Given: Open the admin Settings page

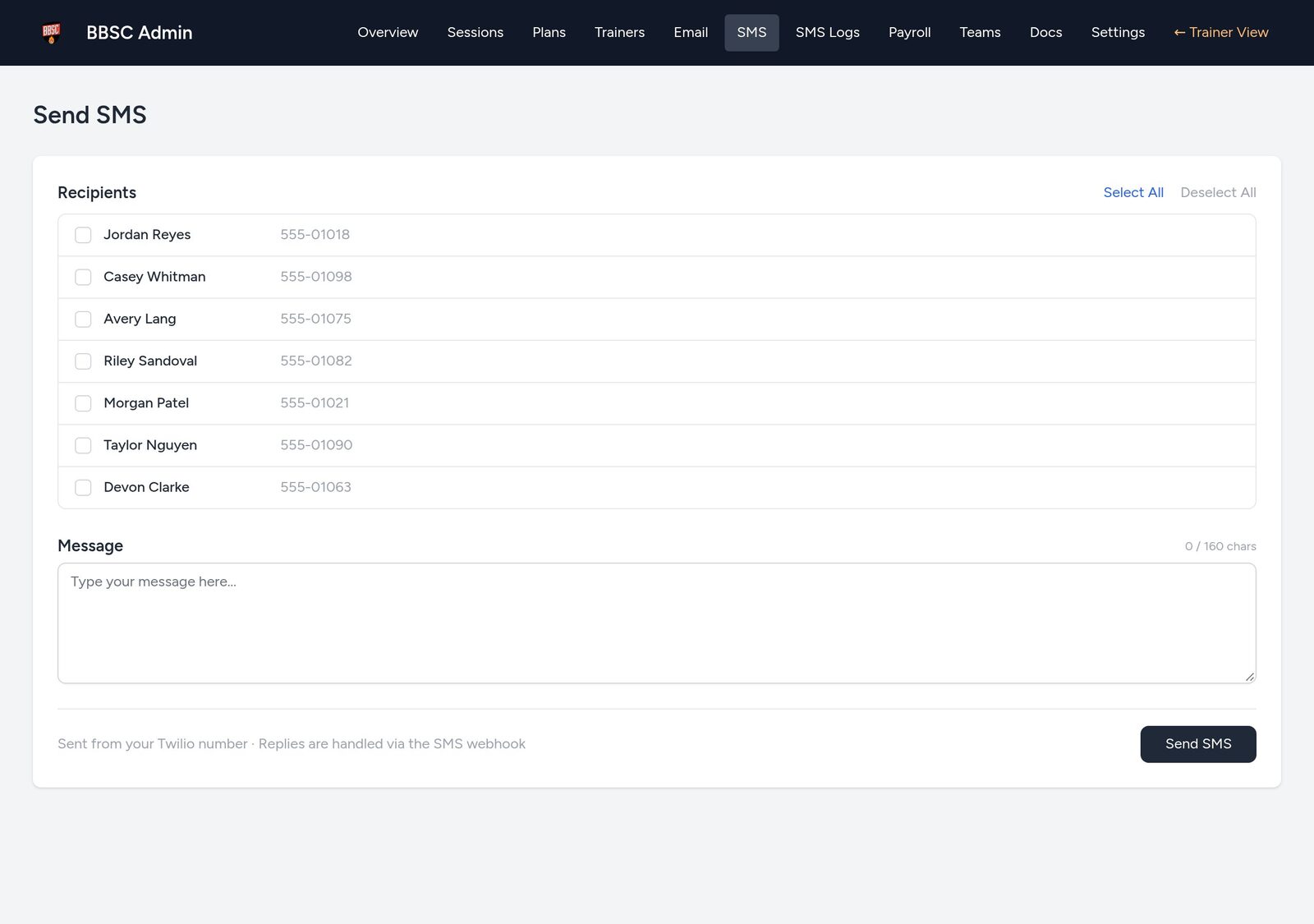Looking at the screenshot, I should (x=1118, y=33).
